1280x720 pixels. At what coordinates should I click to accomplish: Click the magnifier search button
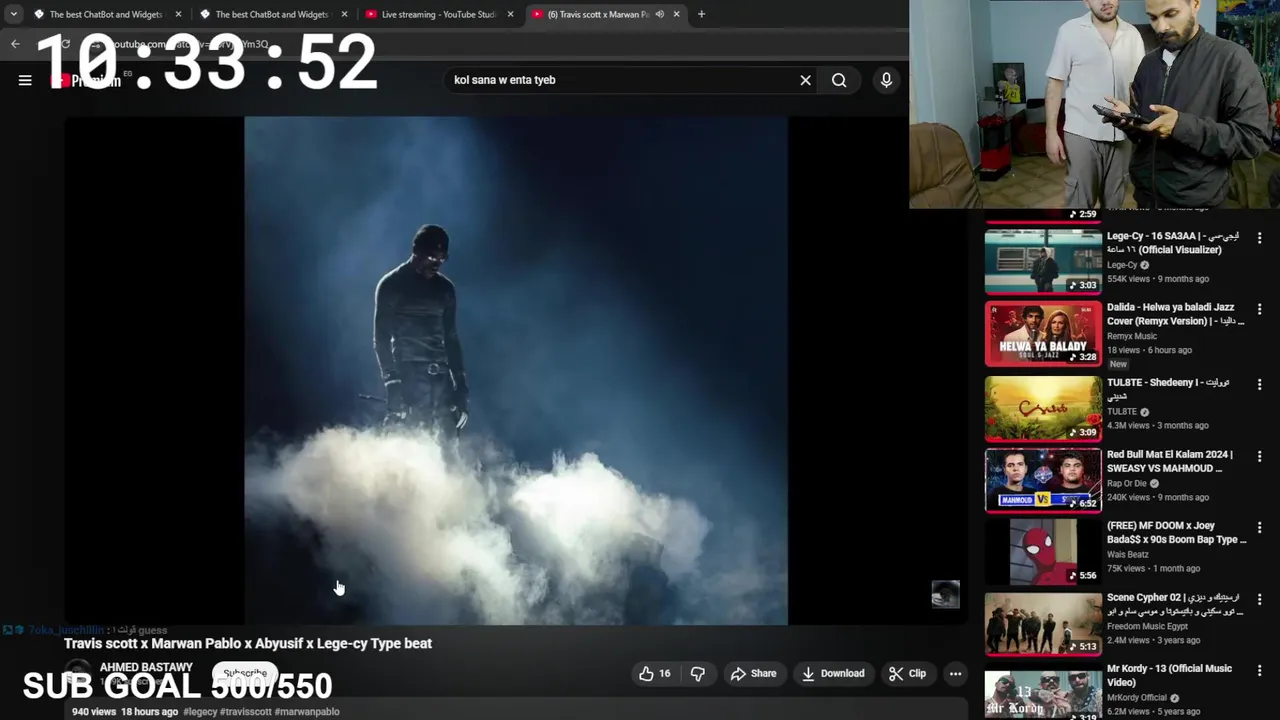tap(839, 80)
